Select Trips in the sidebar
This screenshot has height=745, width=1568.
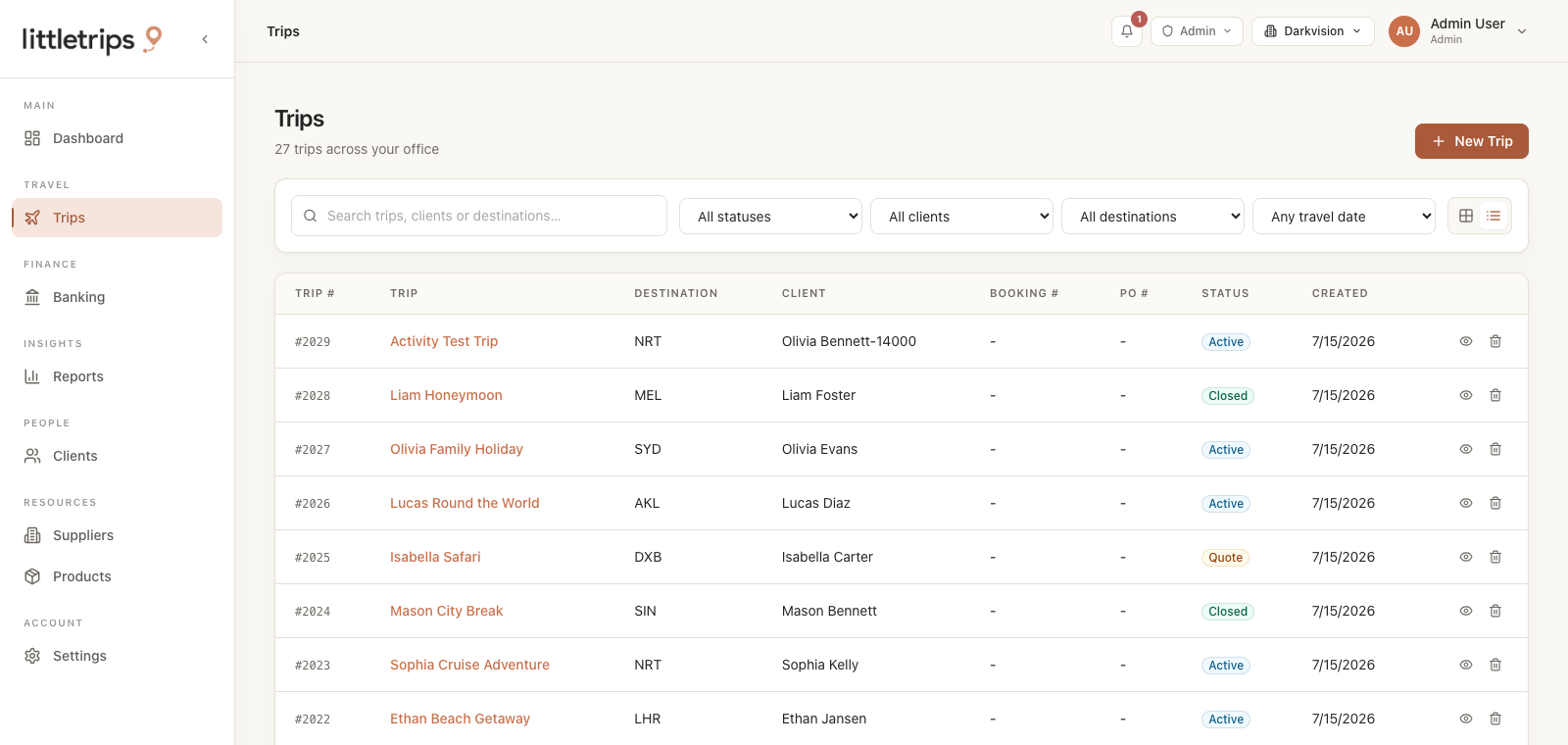pyautogui.click(x=117, y=218)
